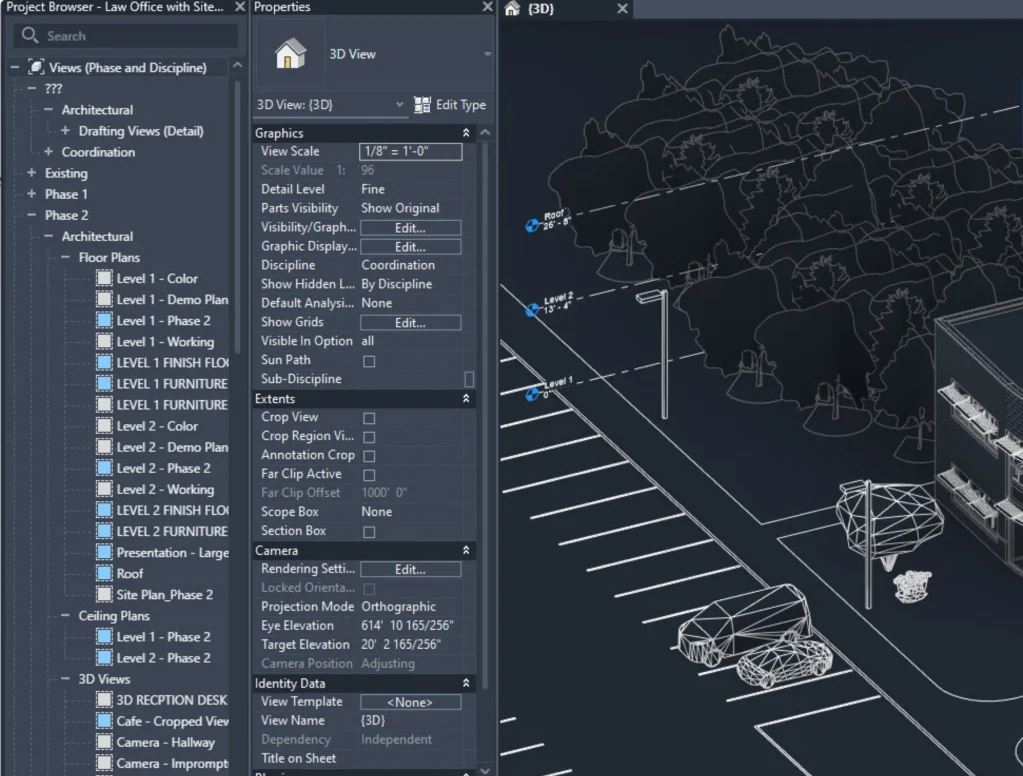Expand the Phase 1 tree node
Viewport: 1023px width, 776px height.
(x=31, y=194)
